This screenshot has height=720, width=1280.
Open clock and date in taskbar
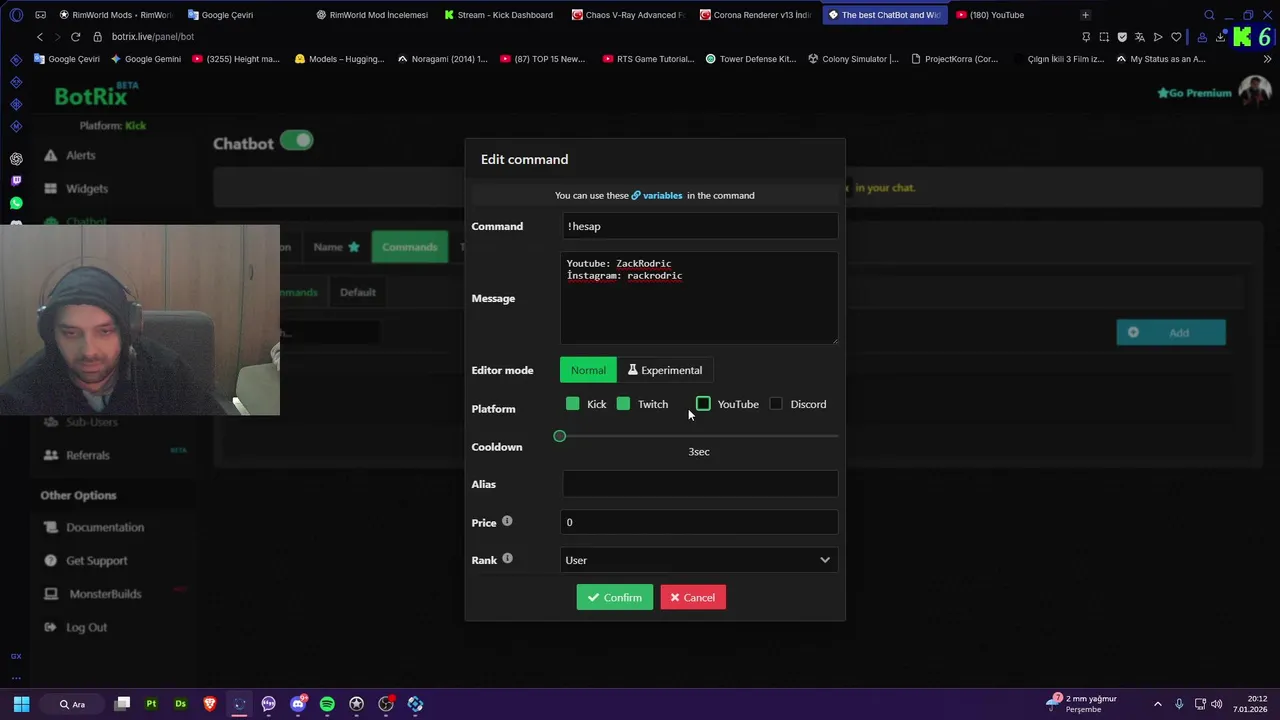(x=1250, y=704)
